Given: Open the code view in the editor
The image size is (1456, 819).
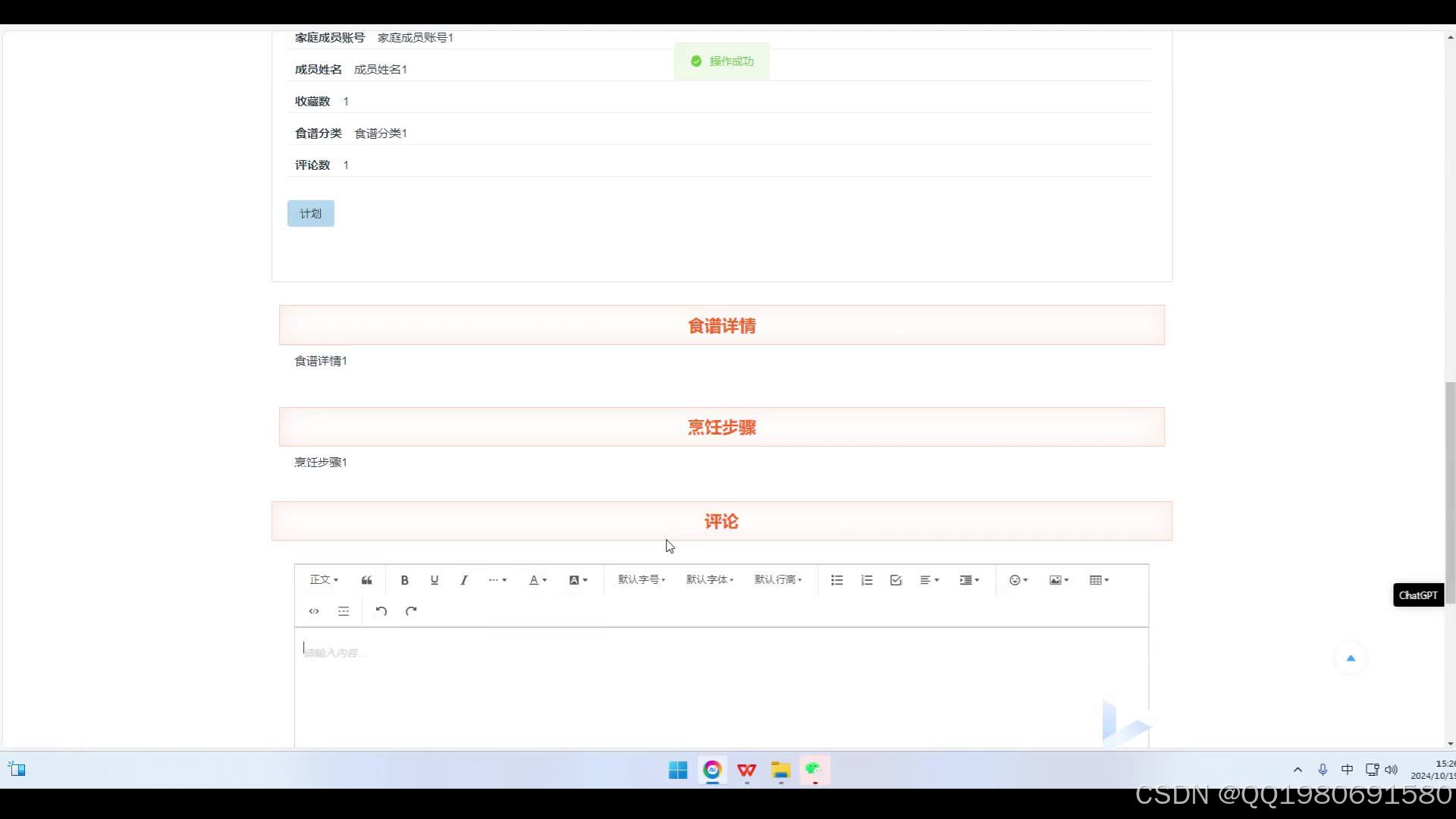Looking at the screenshot, I should 314,610.
